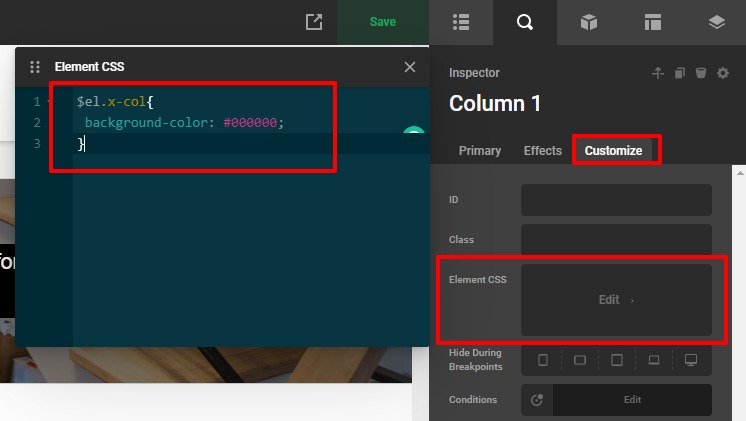Open the Layers stack icon panel
The image size is (746, 421).
click(717, 22)
